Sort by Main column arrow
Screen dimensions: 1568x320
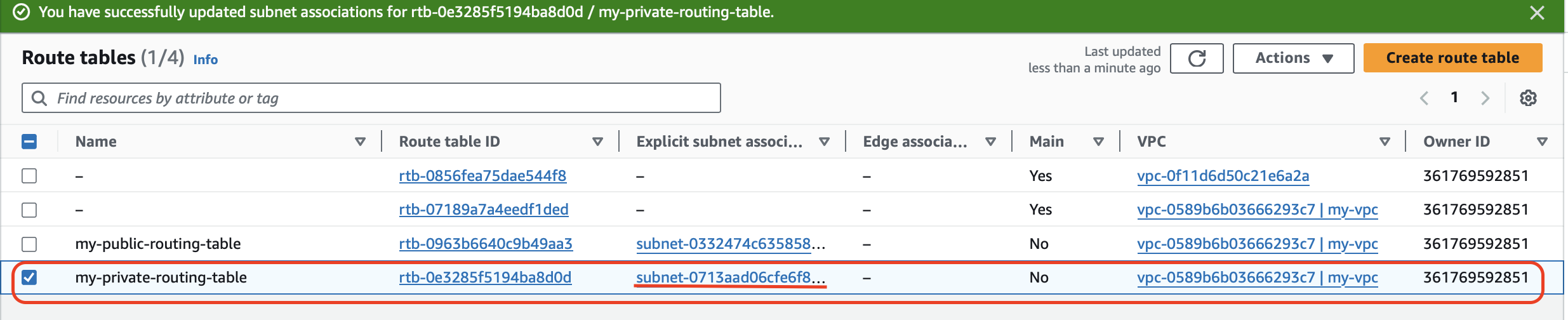point(1098,142)
